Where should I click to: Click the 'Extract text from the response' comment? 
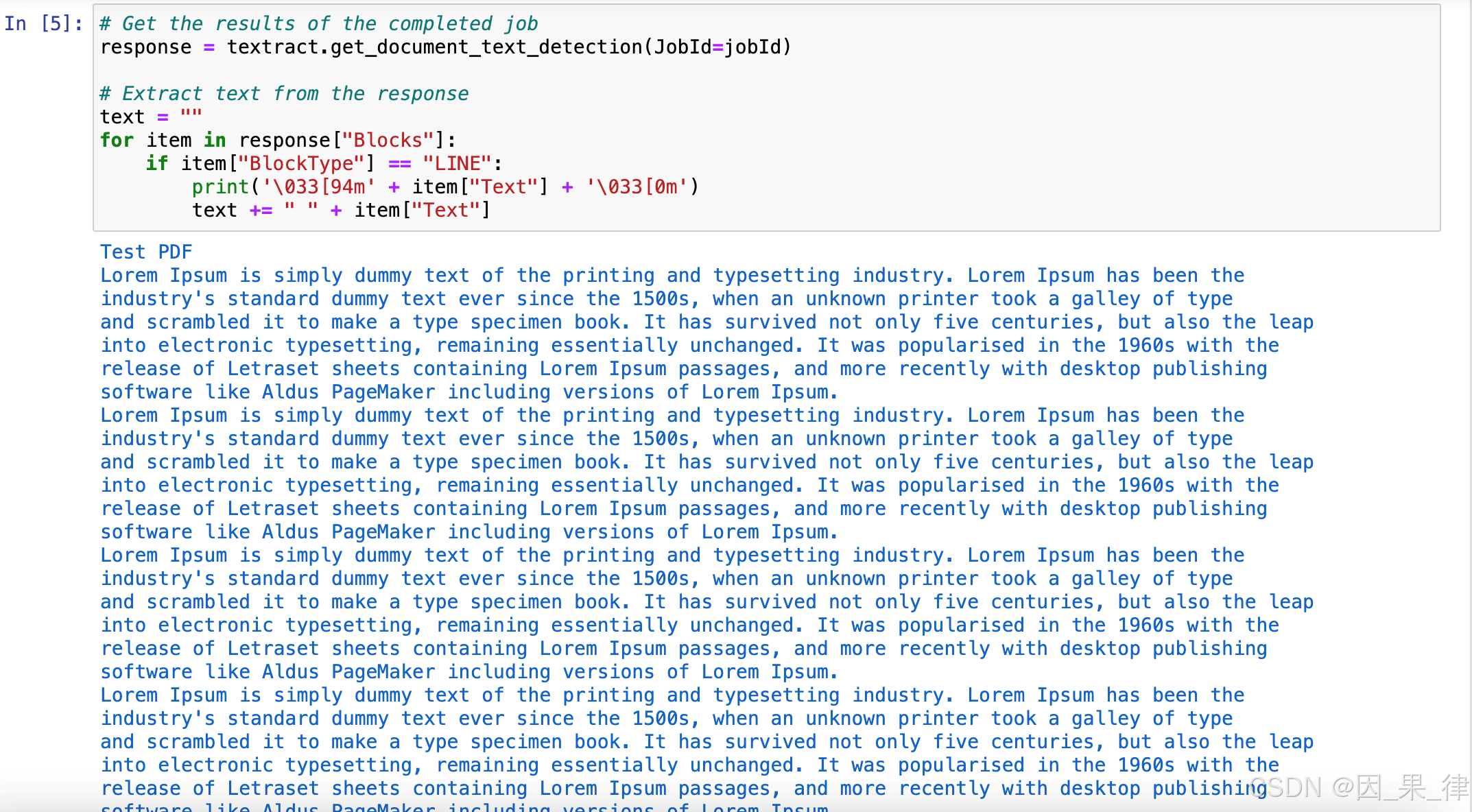[284, 93]
